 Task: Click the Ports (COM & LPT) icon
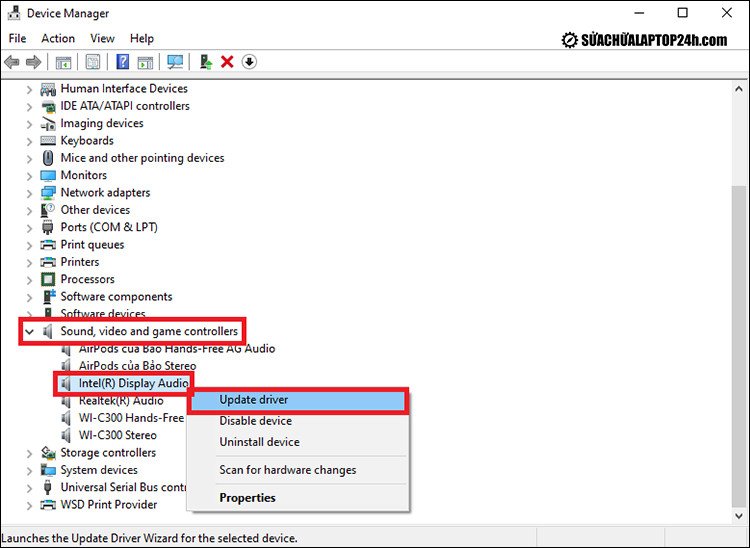point(48,227)
